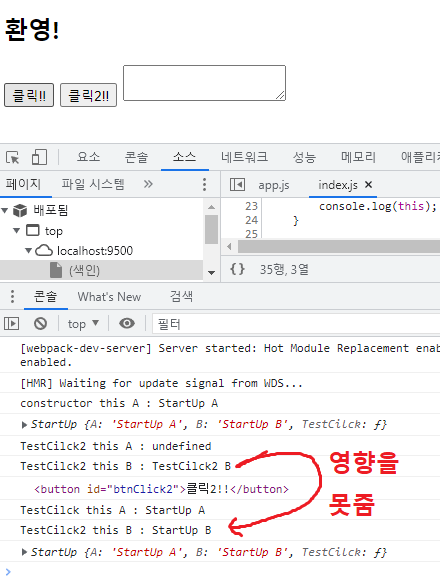Screen dimensions: 440x576
Task: Click the code editor horizontal scrollbar
Action: [x=339, y=246]
